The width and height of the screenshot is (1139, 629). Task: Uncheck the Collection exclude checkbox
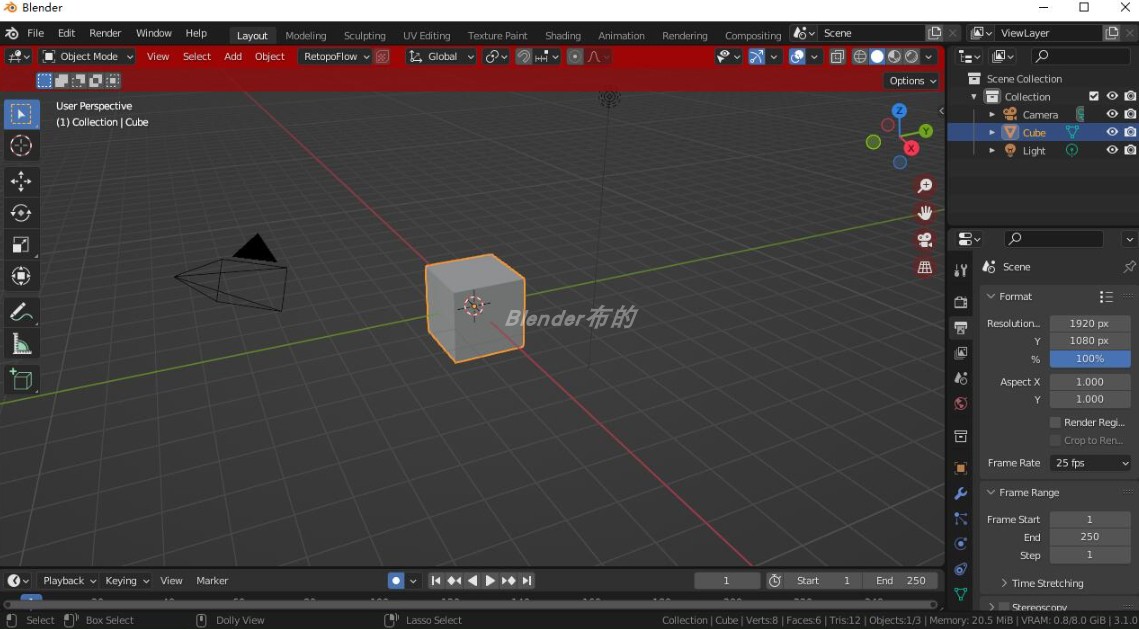pos(1094,96)
